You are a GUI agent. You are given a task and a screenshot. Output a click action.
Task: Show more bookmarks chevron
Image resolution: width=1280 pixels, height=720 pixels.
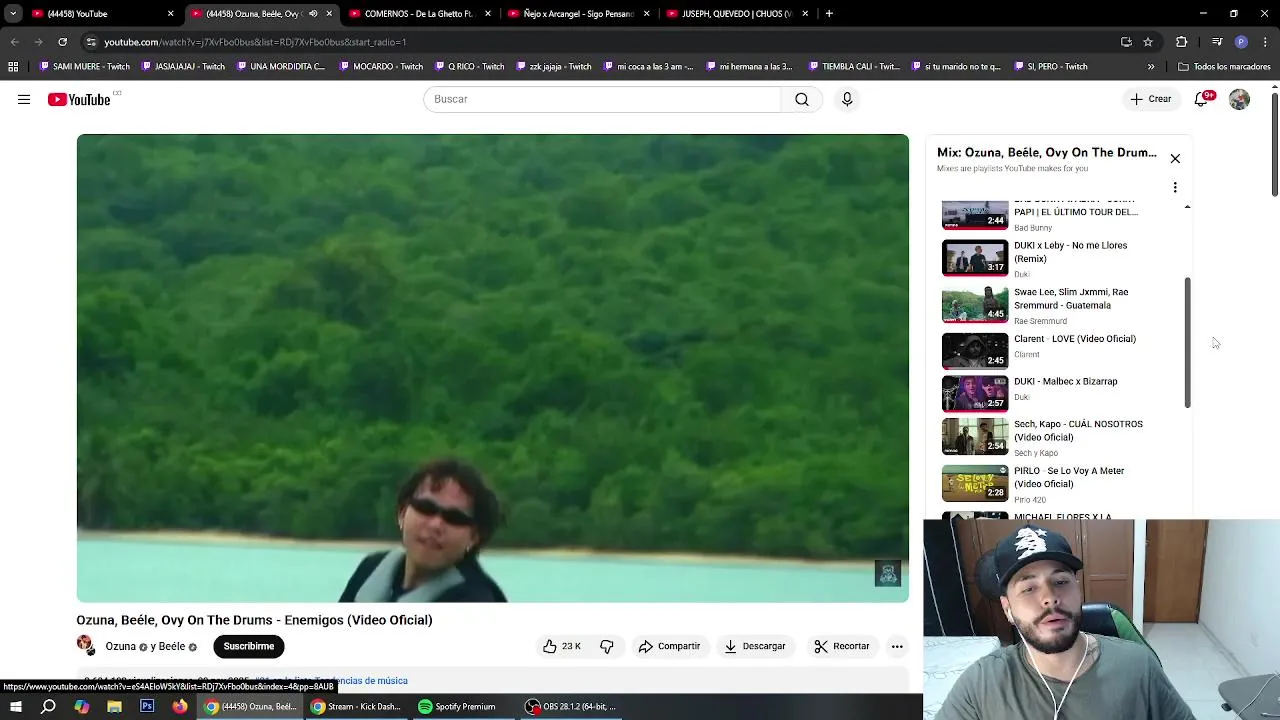click(1151, 67)
